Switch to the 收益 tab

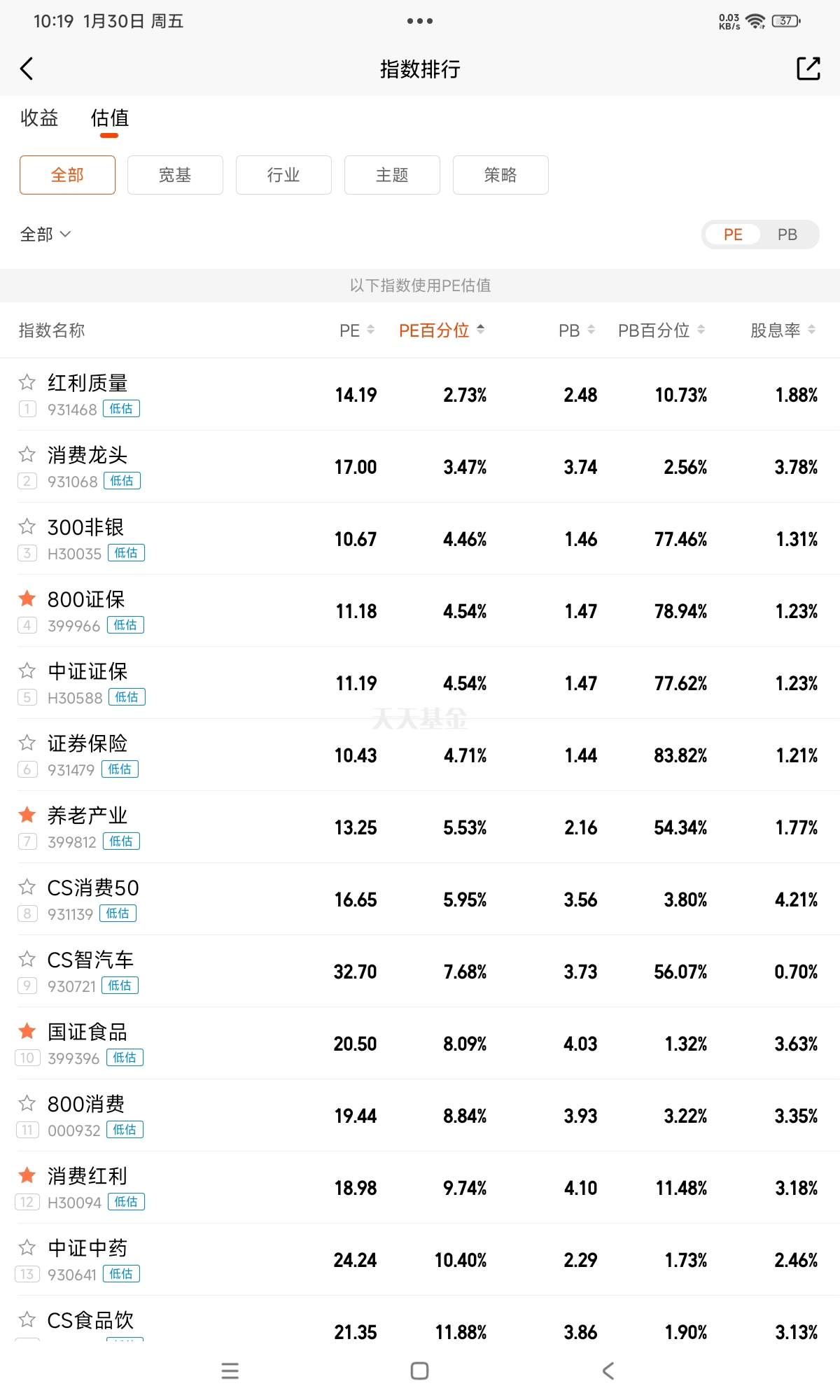39,118
